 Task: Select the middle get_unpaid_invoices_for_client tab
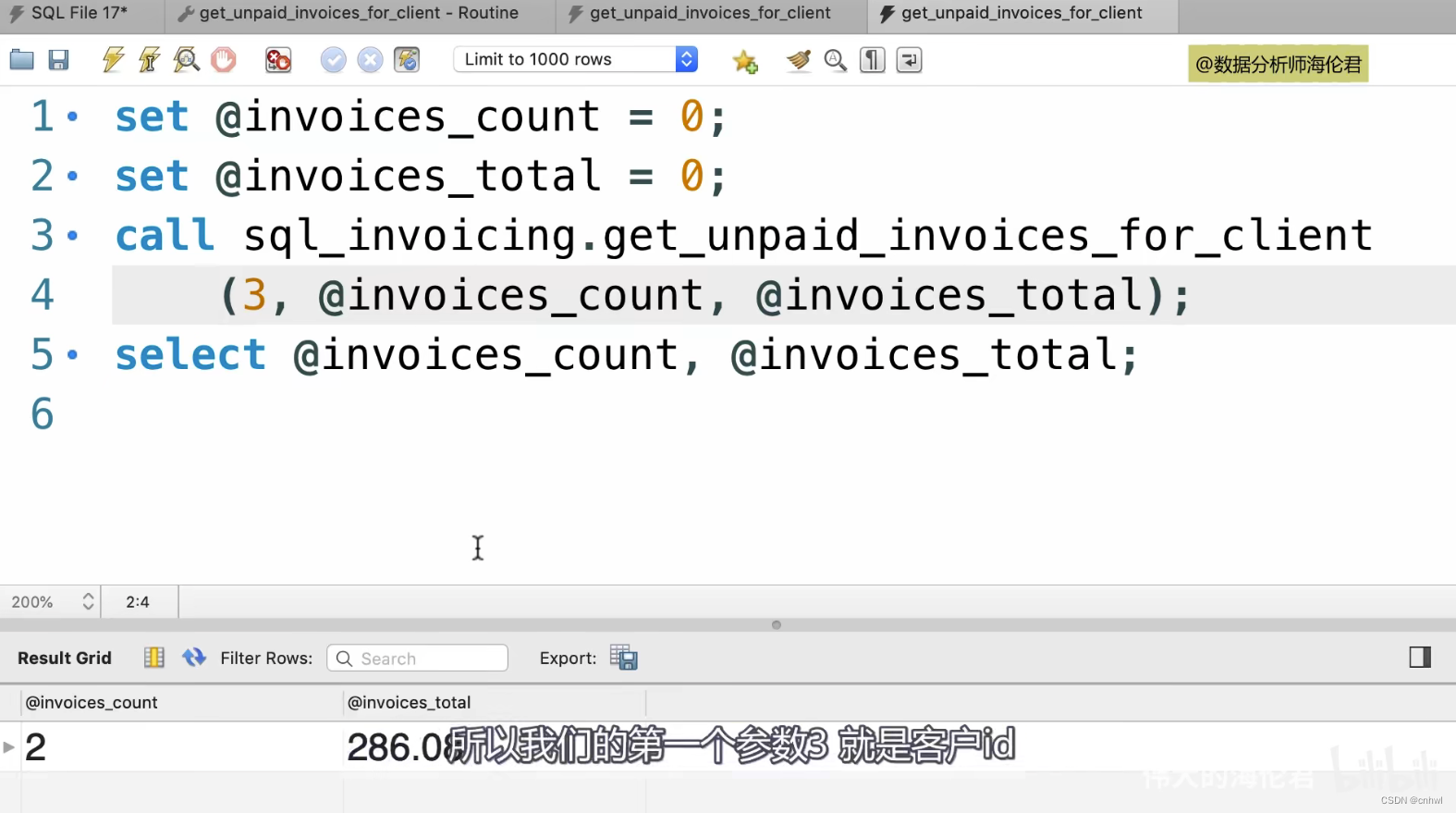(710, 14)
